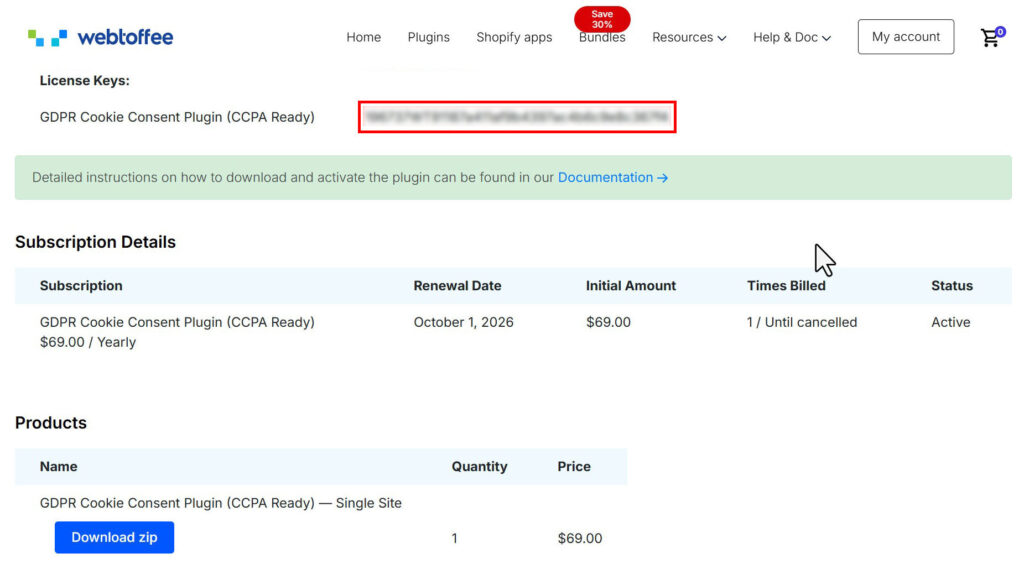The image size is (1024, 569).
Task: Click the Renewal Date column header
Action: coord(457,285)
